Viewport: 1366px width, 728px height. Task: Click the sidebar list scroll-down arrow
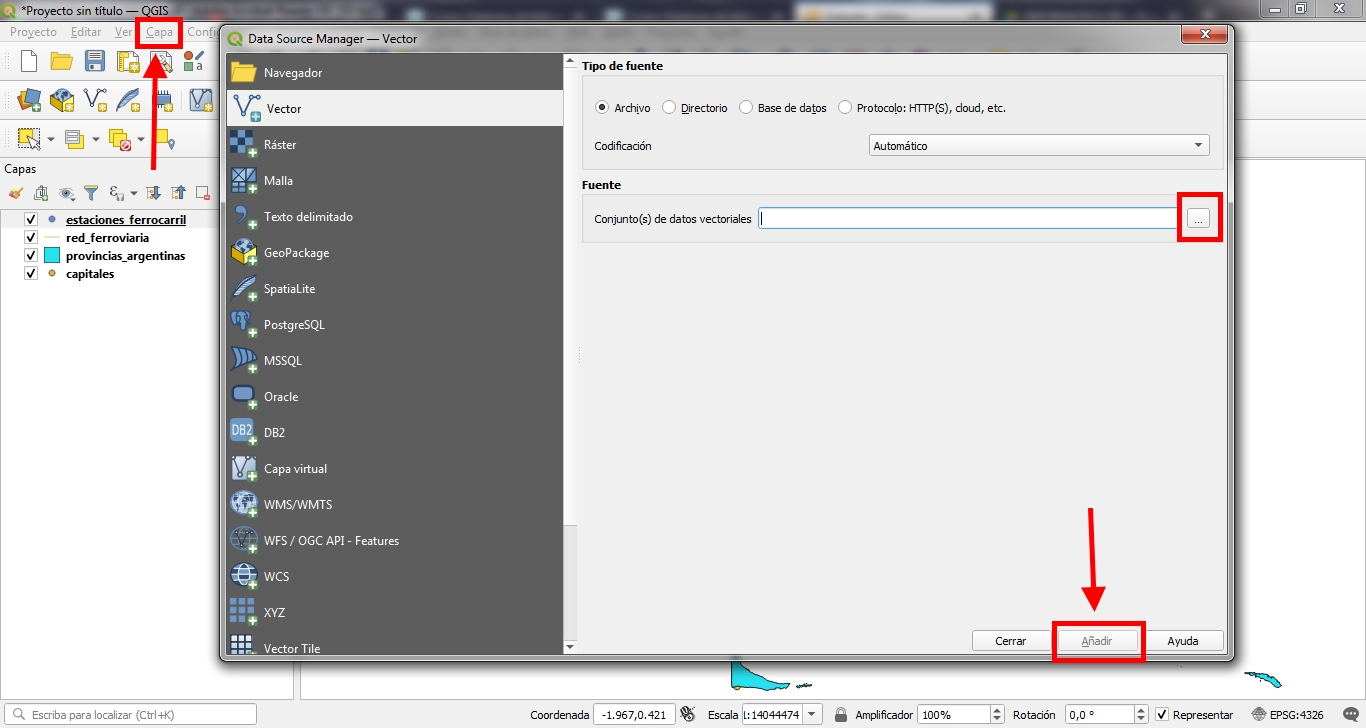(x=570, y=647)
